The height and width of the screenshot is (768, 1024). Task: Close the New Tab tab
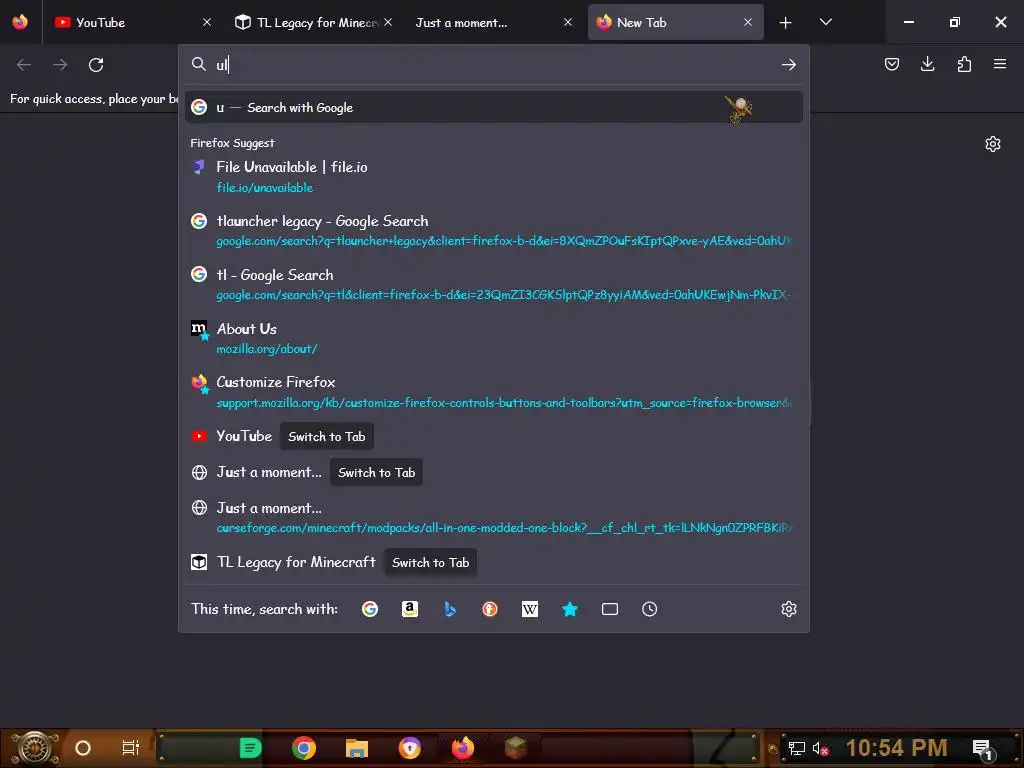[x=748, y=22]
